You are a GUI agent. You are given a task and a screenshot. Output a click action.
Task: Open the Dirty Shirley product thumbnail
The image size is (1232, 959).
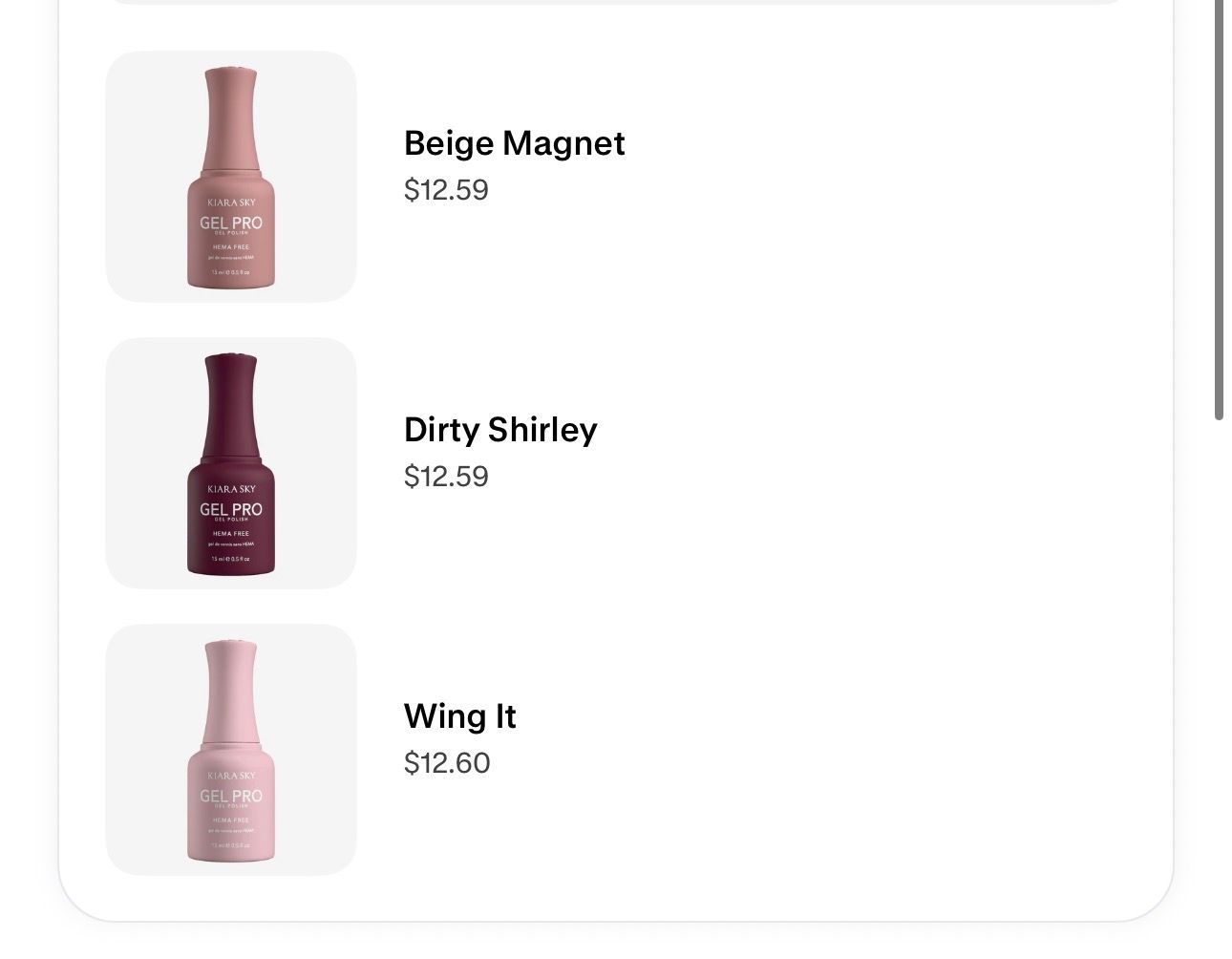pyautogui.click(x=231, y=463)
